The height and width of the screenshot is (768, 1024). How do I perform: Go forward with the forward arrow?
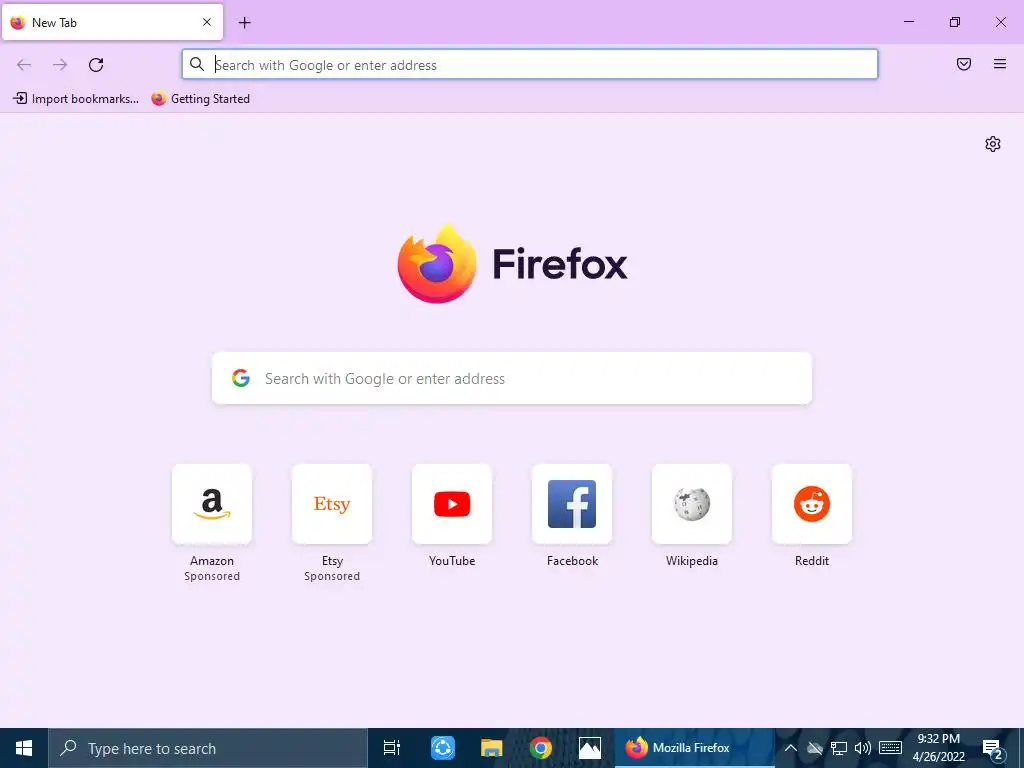click(60, 64)
